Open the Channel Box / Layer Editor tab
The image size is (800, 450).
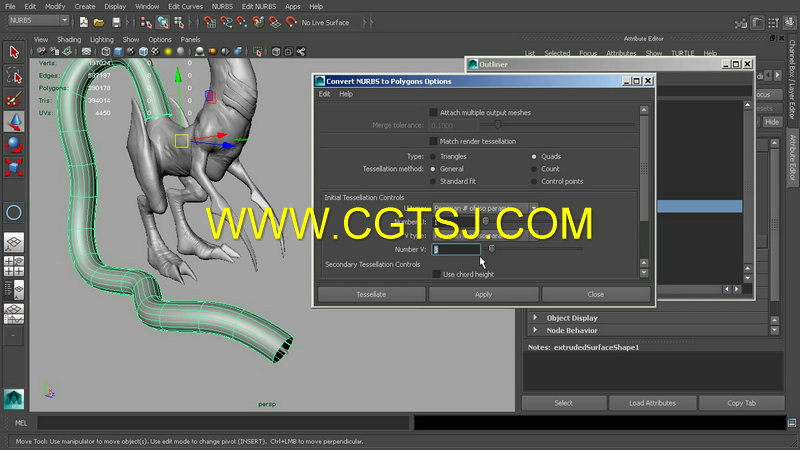[x=792, y=78]
